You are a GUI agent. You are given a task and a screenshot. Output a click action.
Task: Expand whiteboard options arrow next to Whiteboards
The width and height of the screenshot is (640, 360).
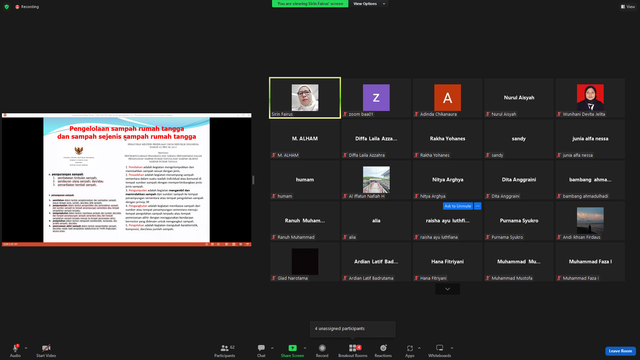point(452,348)
